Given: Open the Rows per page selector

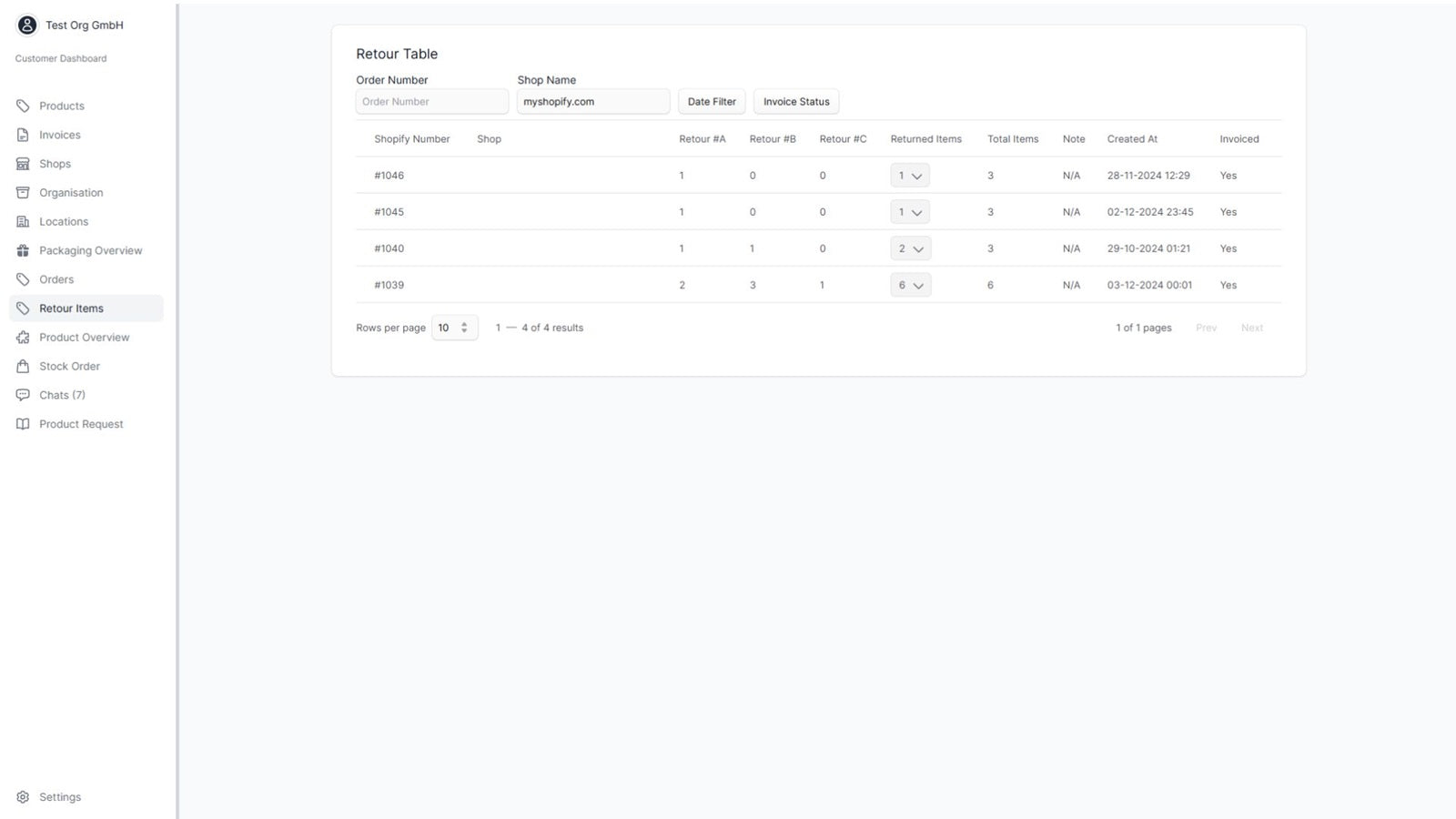Looking at the screenshot, I should 454,328.
